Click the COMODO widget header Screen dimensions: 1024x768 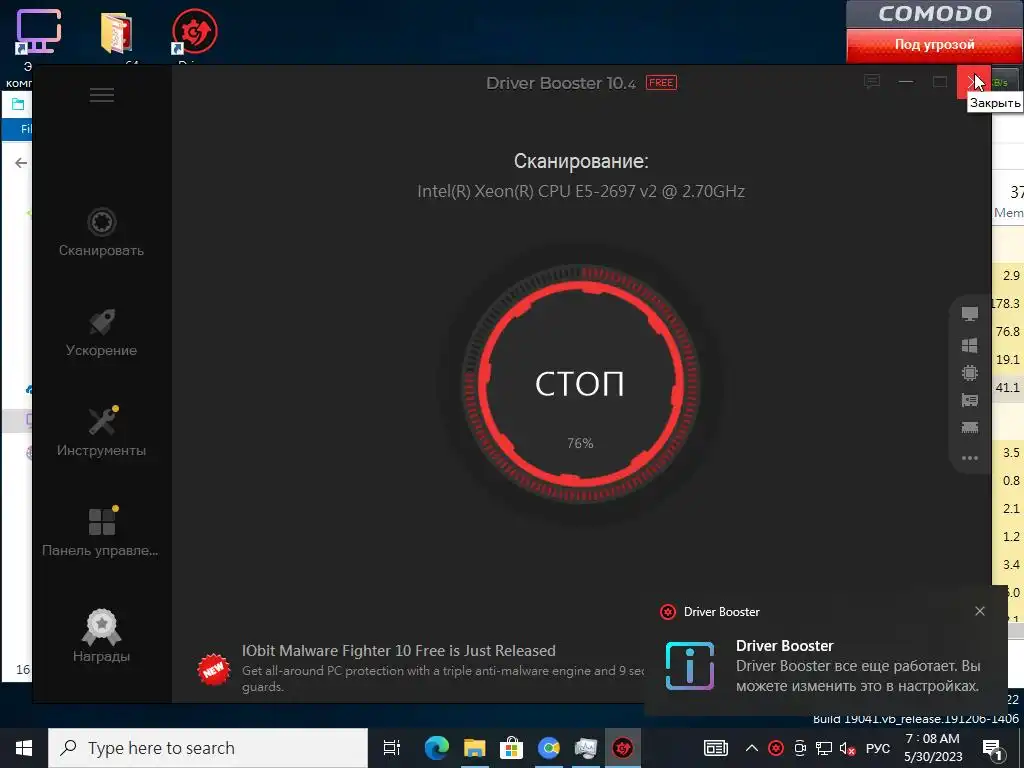point(935,14)
